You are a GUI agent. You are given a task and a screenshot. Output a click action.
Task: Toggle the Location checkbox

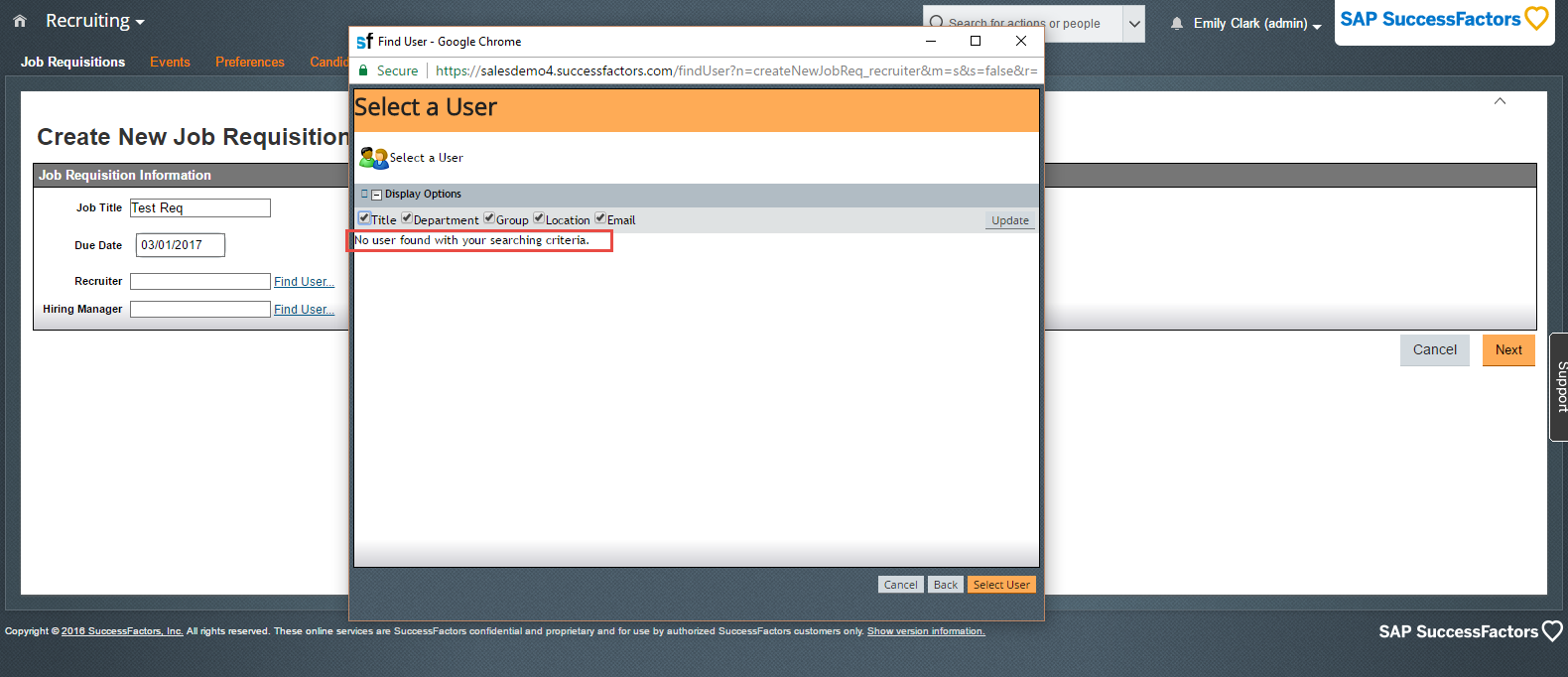click(539, 218)
